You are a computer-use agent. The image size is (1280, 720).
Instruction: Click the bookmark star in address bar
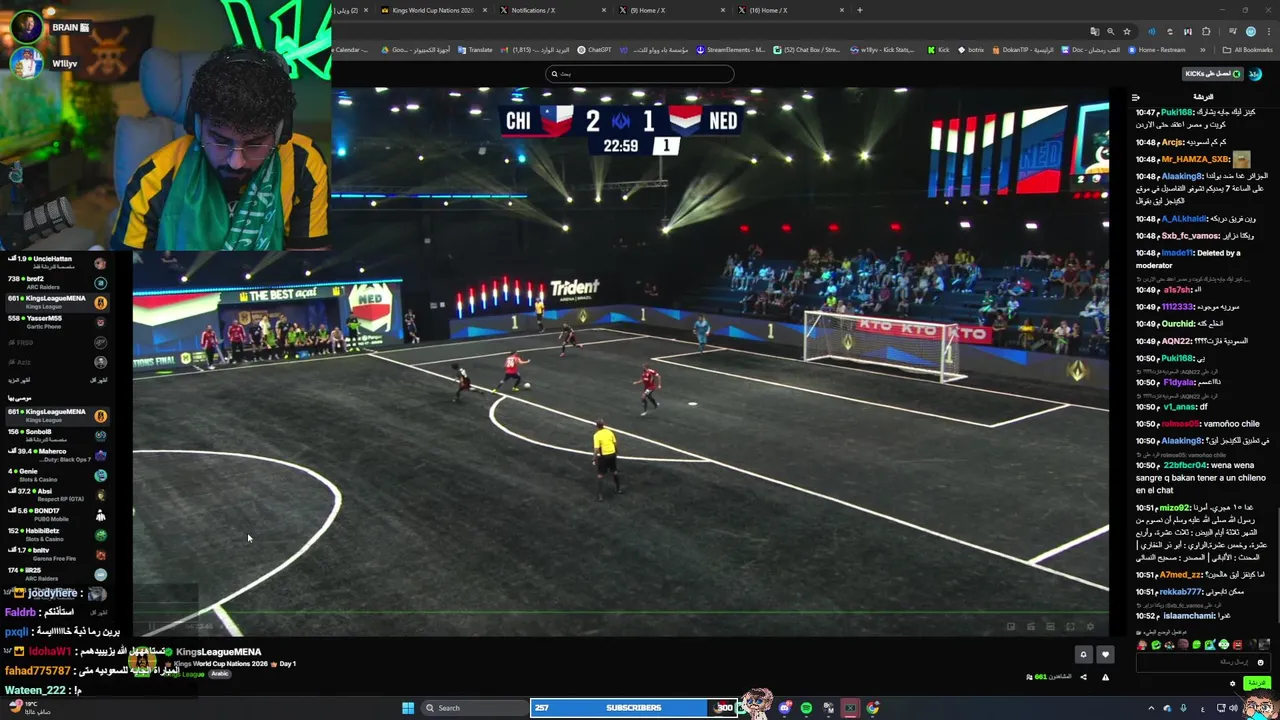(x=1127, y=31)
